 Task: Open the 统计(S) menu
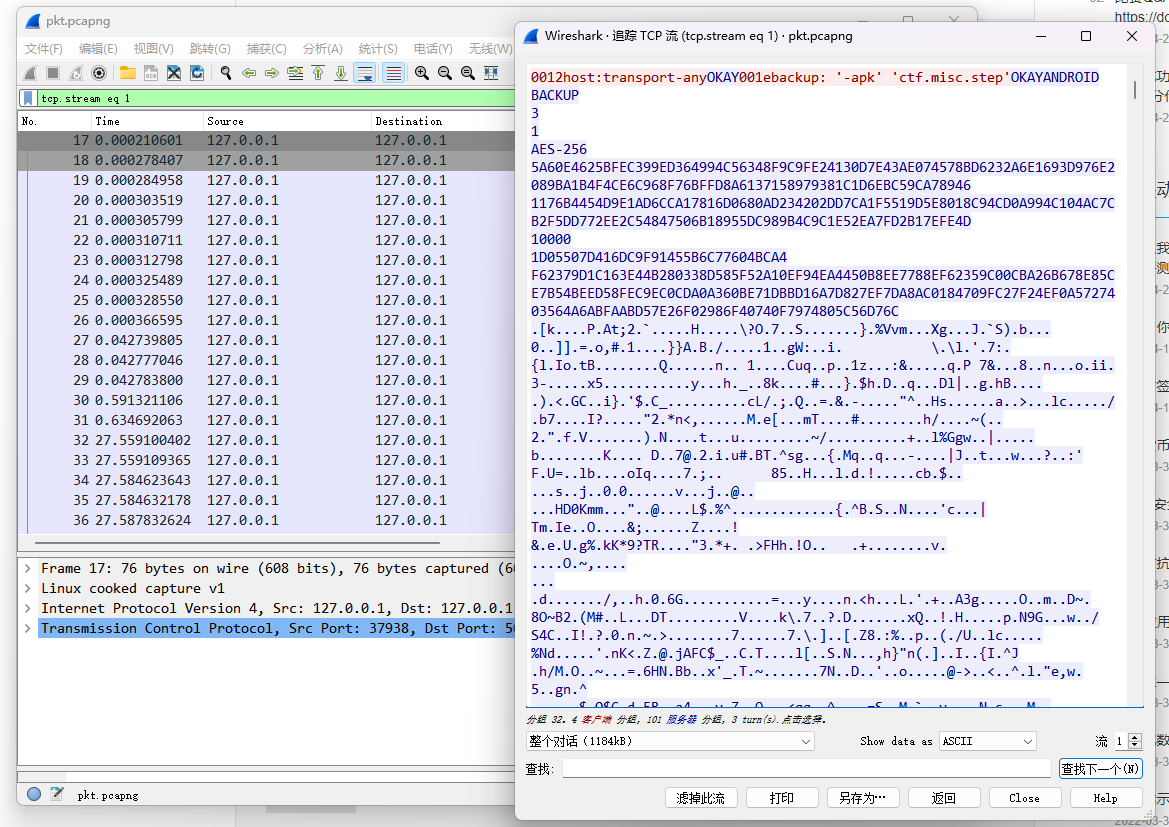pyautogui.click(x=377, y=47)
